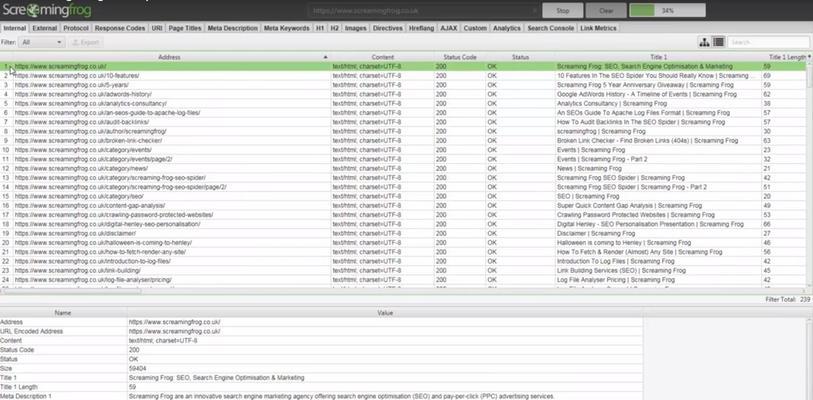
Task: Click the horizontal scrollbar under the table
Action: 71,291
